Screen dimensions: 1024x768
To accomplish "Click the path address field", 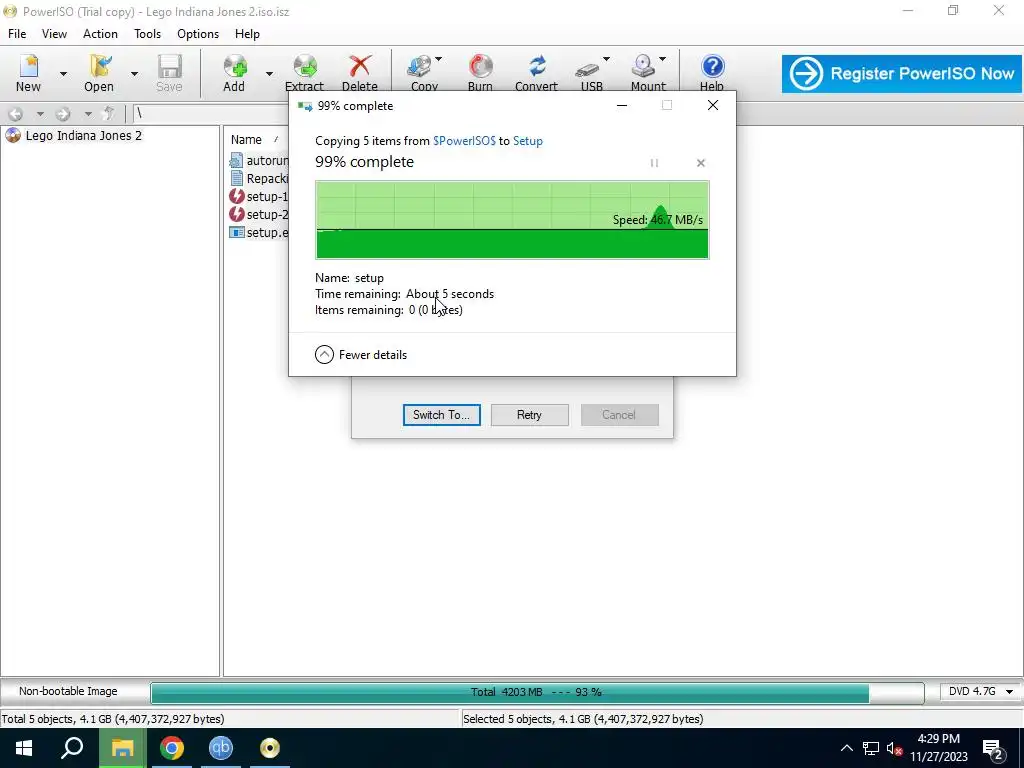I will (x=210, y=114).
